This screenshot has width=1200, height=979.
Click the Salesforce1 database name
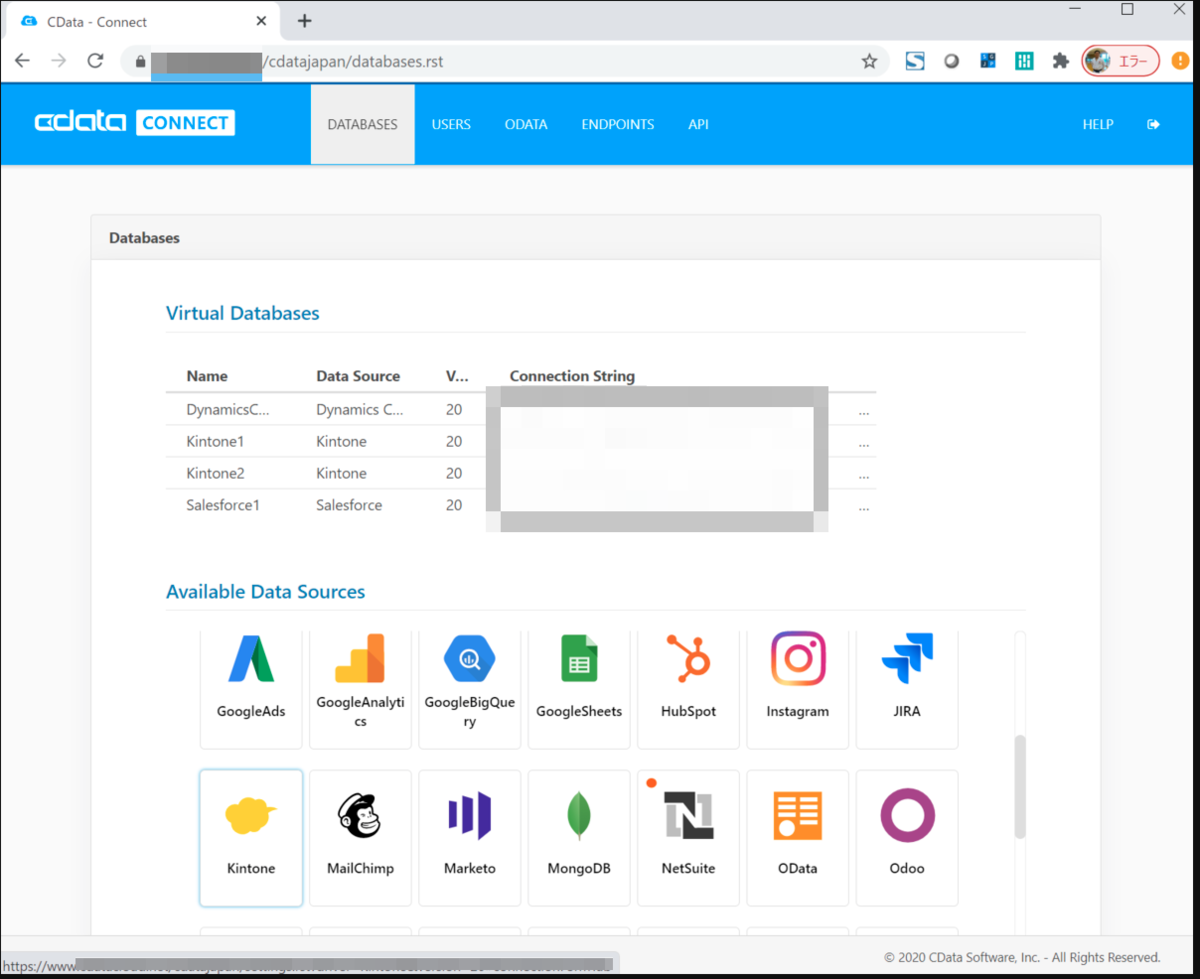223,505
